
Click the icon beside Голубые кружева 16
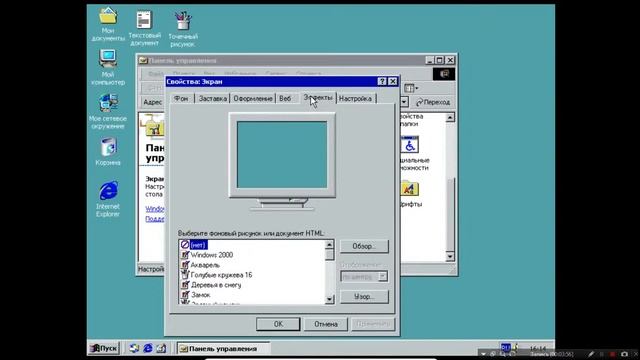[x=185, y=275]
